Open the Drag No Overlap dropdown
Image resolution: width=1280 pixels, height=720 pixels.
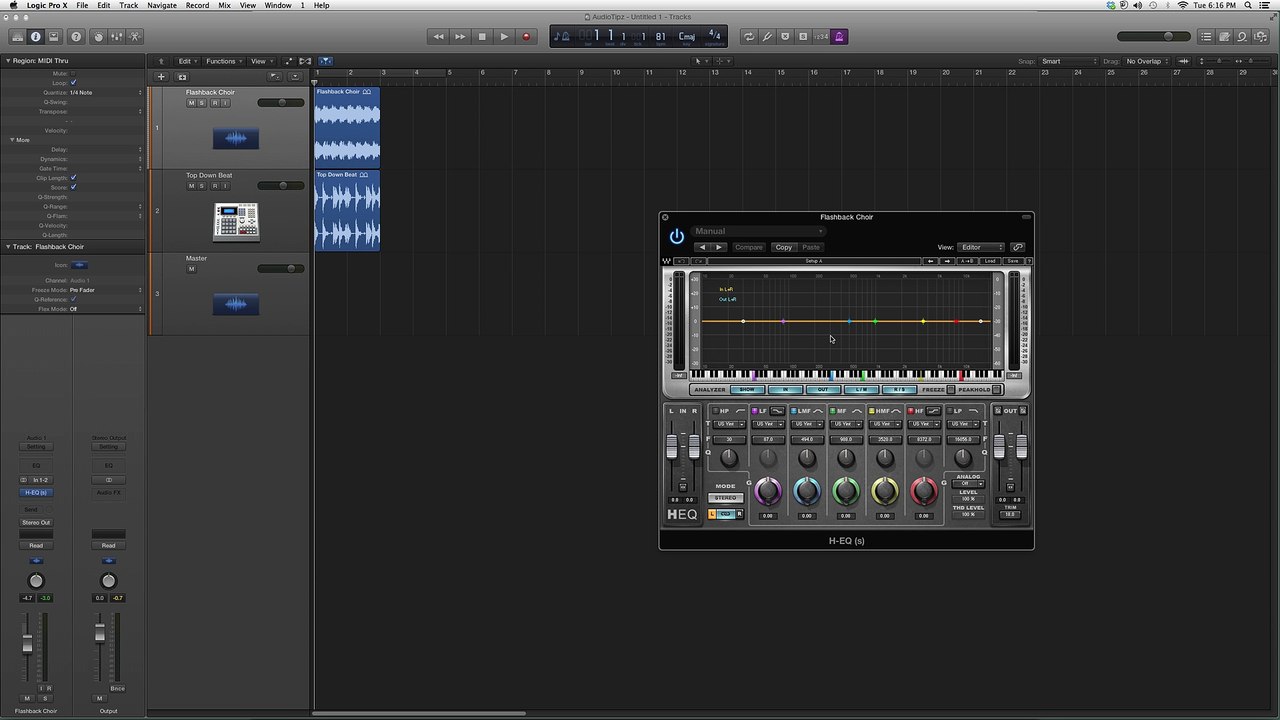pyautogui.click(x=1147, y=61)
